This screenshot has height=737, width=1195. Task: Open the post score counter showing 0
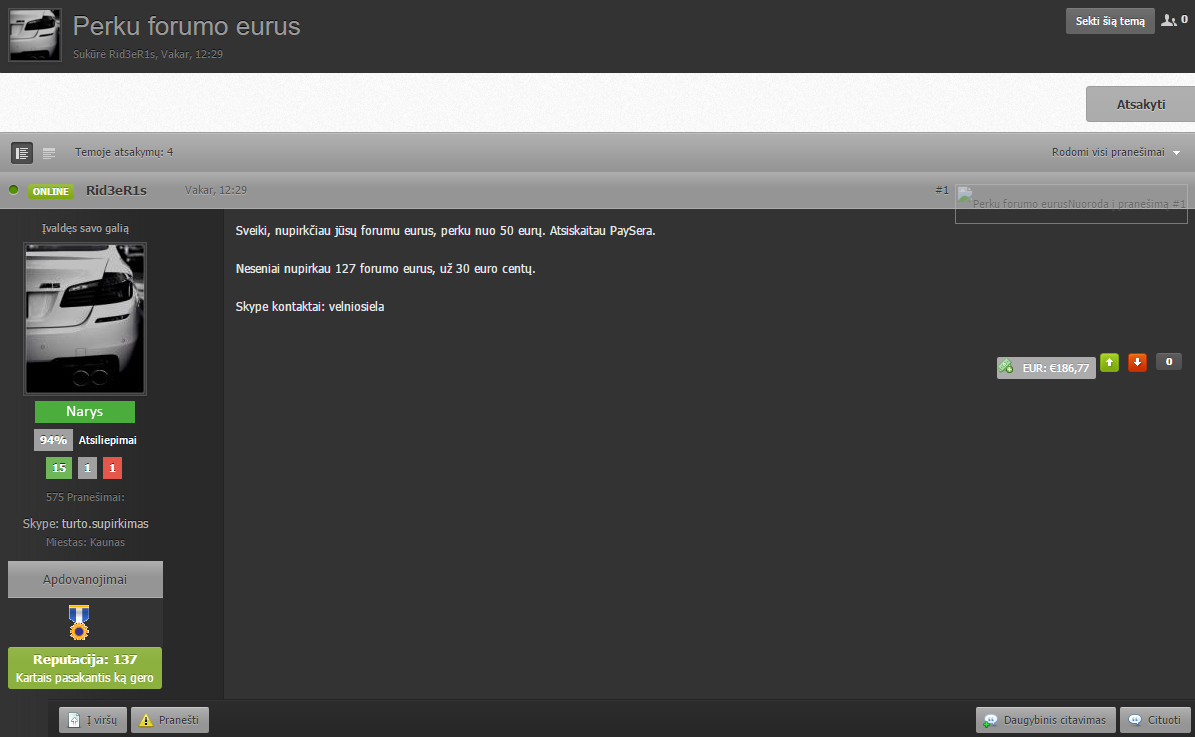[1168, 362]
